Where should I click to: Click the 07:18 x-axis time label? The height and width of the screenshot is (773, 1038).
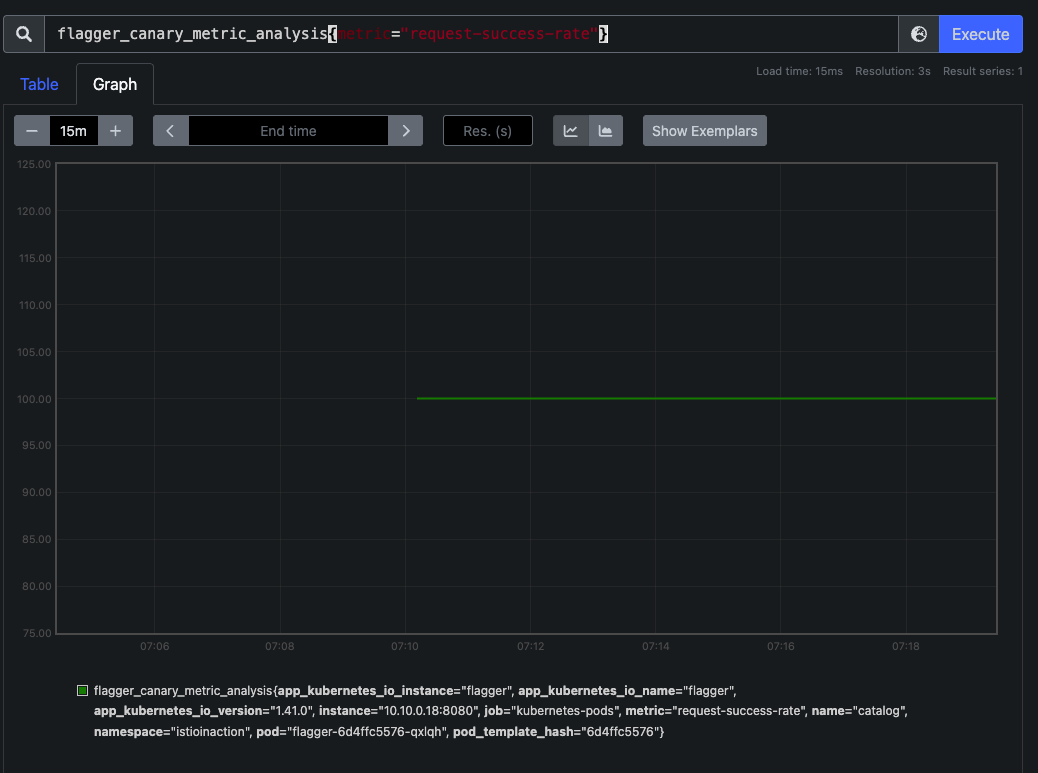[906, 646]
